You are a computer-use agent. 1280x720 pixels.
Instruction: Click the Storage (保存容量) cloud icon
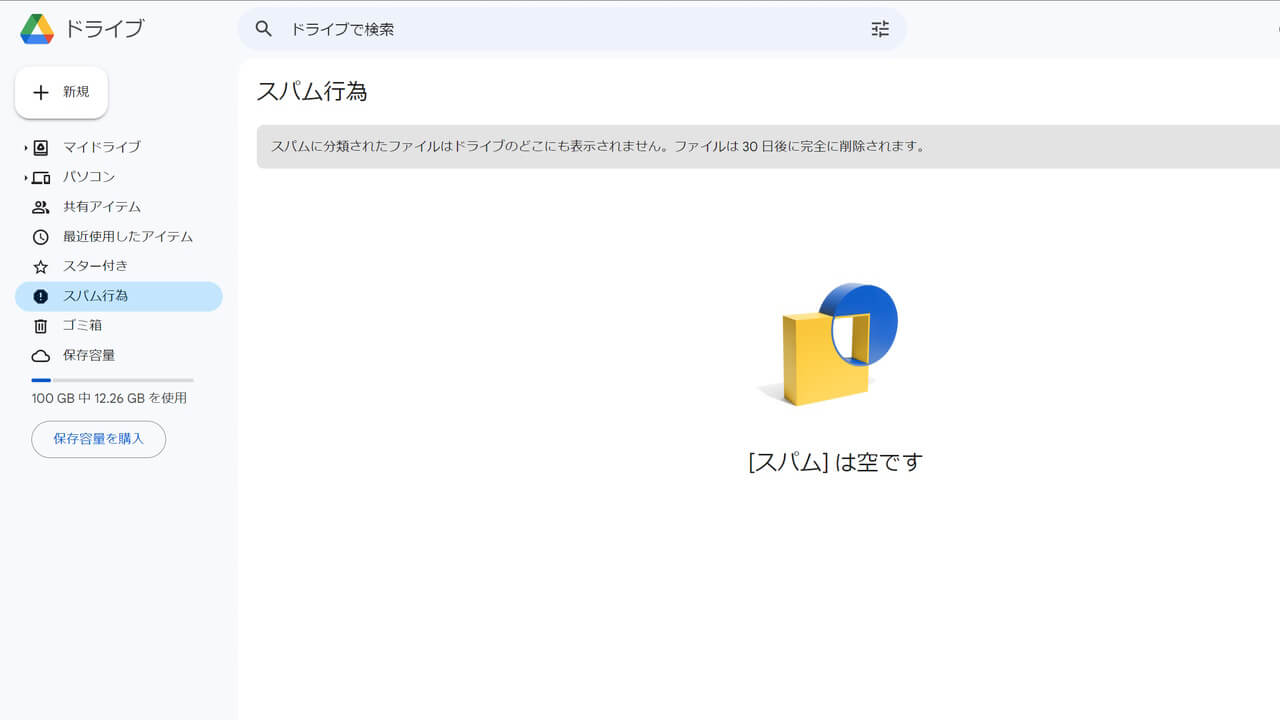[x=39, y=355]
